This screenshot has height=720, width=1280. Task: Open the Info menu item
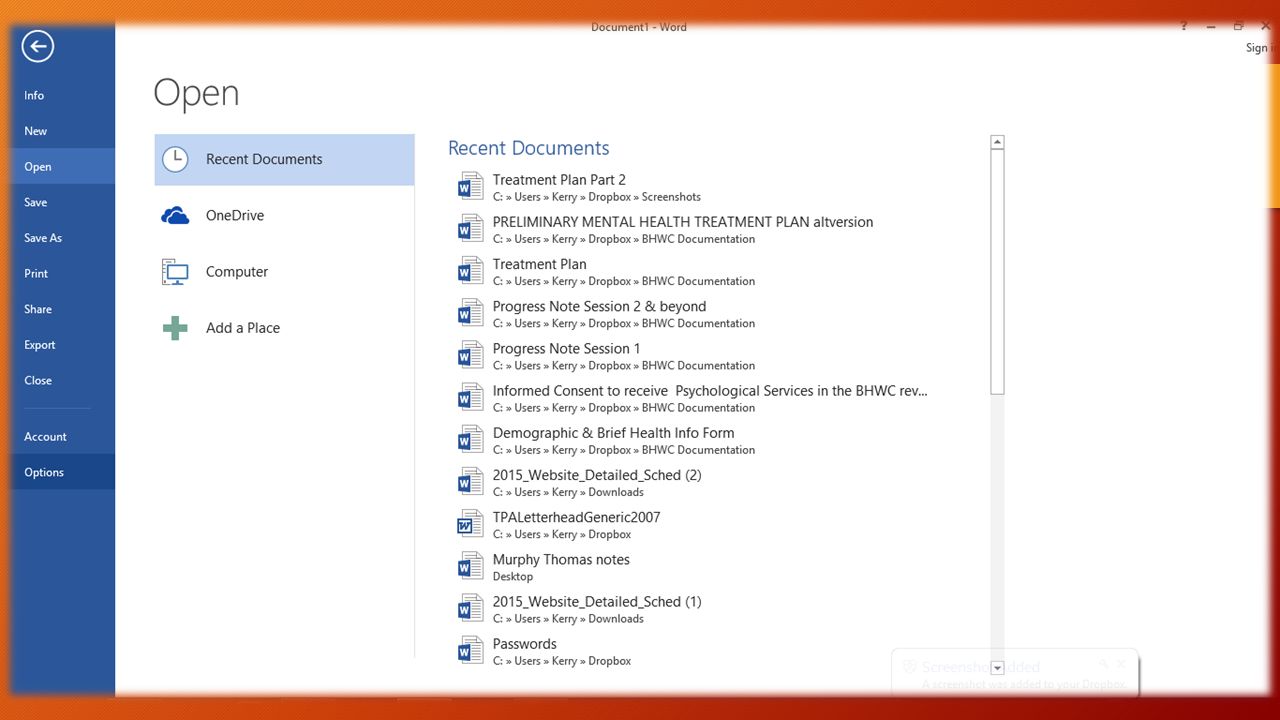pos(63,95)
